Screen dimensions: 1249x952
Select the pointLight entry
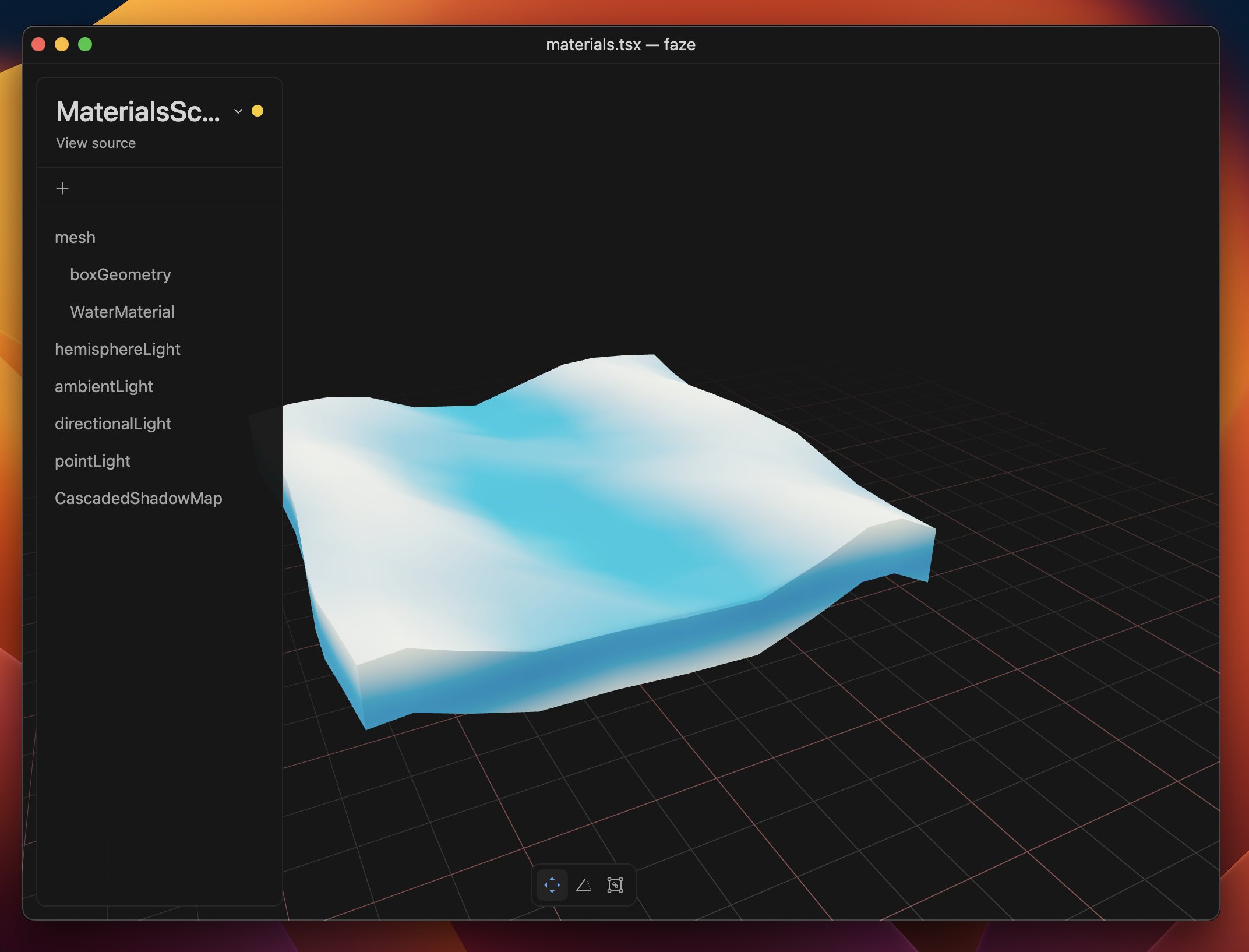[x=93, y=461]
